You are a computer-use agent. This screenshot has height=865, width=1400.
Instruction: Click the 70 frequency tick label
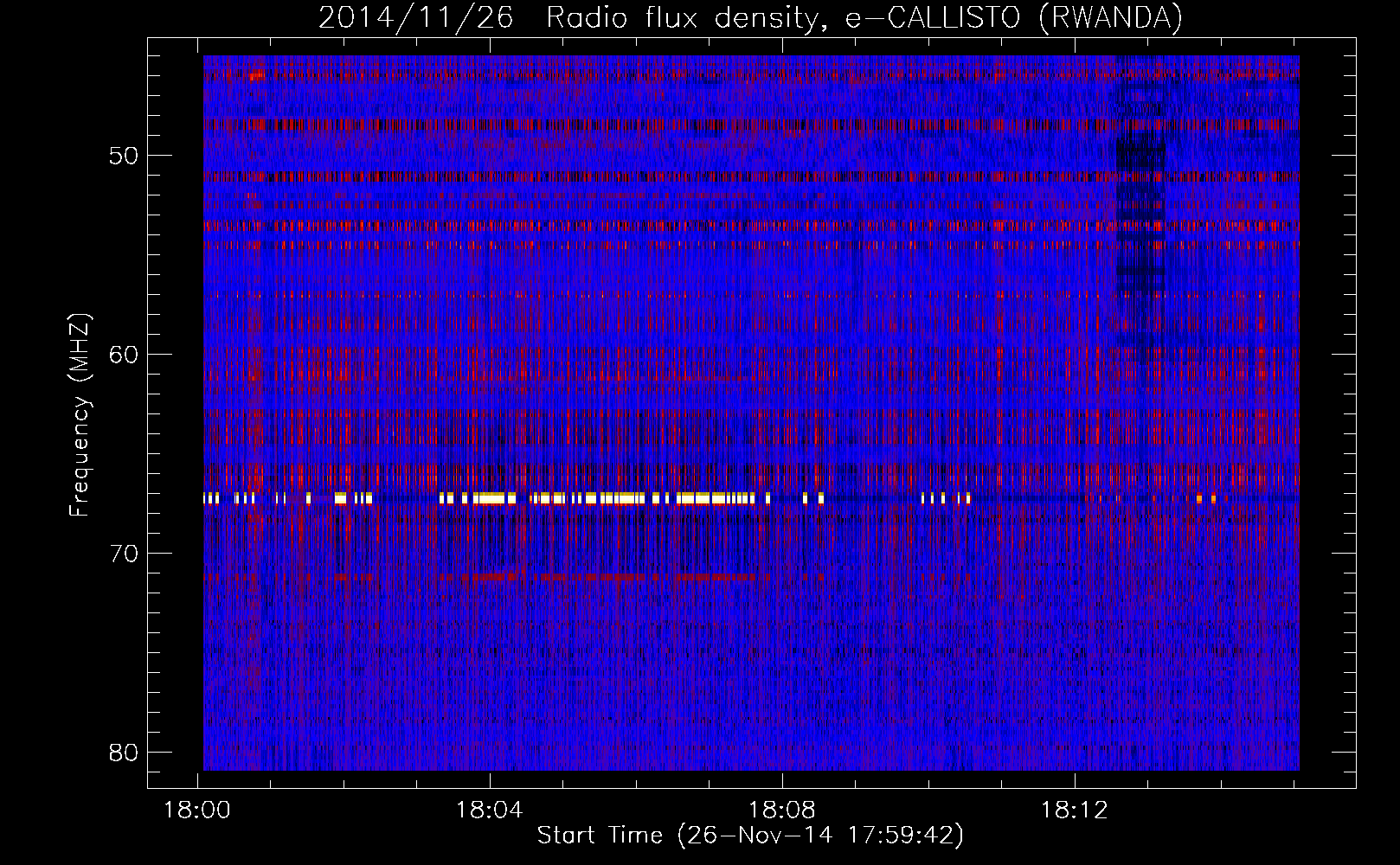point(125,554)
